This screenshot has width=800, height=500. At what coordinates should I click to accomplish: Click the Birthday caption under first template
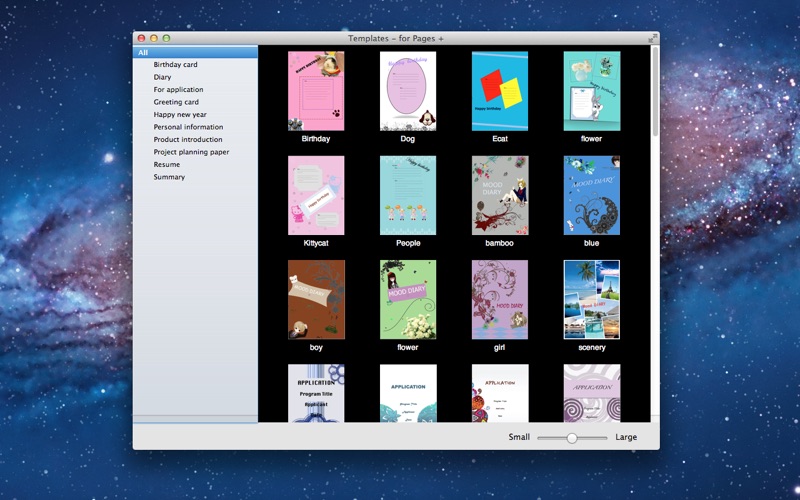316,139
